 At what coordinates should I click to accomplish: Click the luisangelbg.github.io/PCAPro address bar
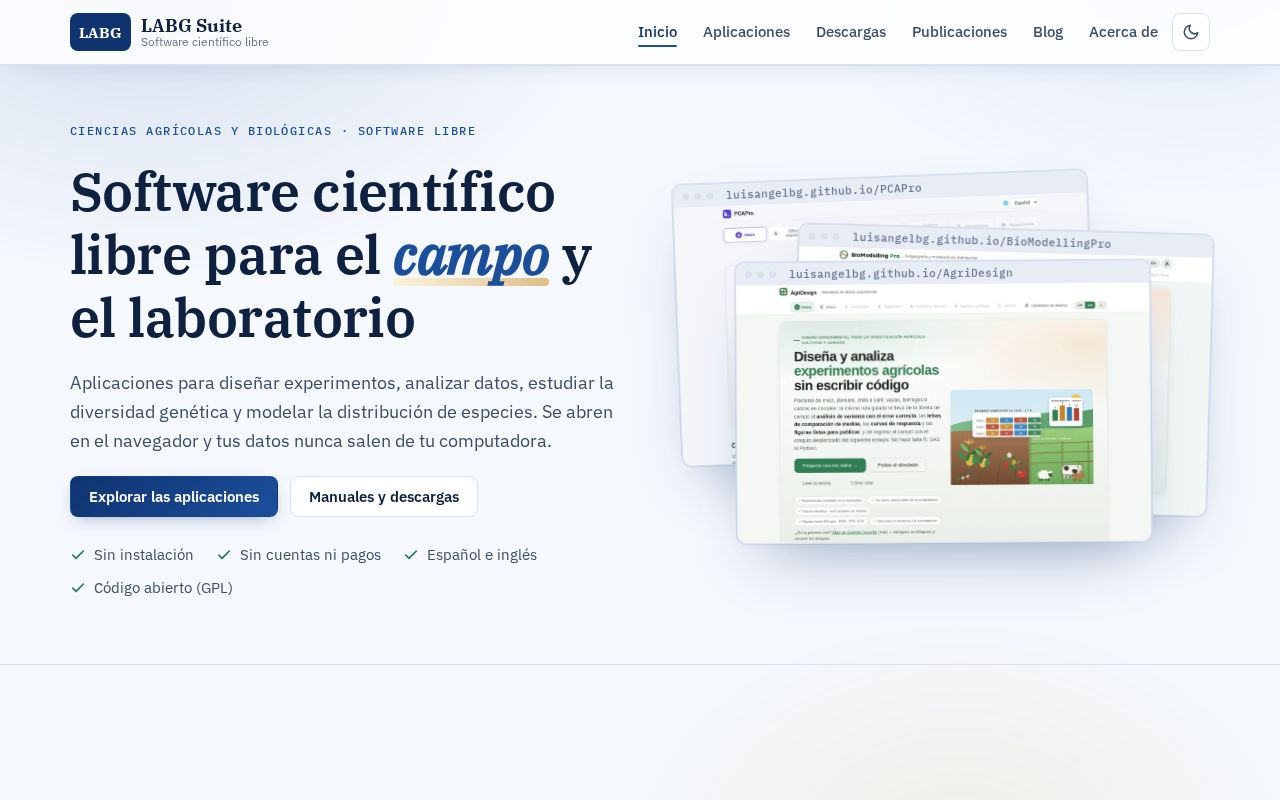click(x=824, y=191)
